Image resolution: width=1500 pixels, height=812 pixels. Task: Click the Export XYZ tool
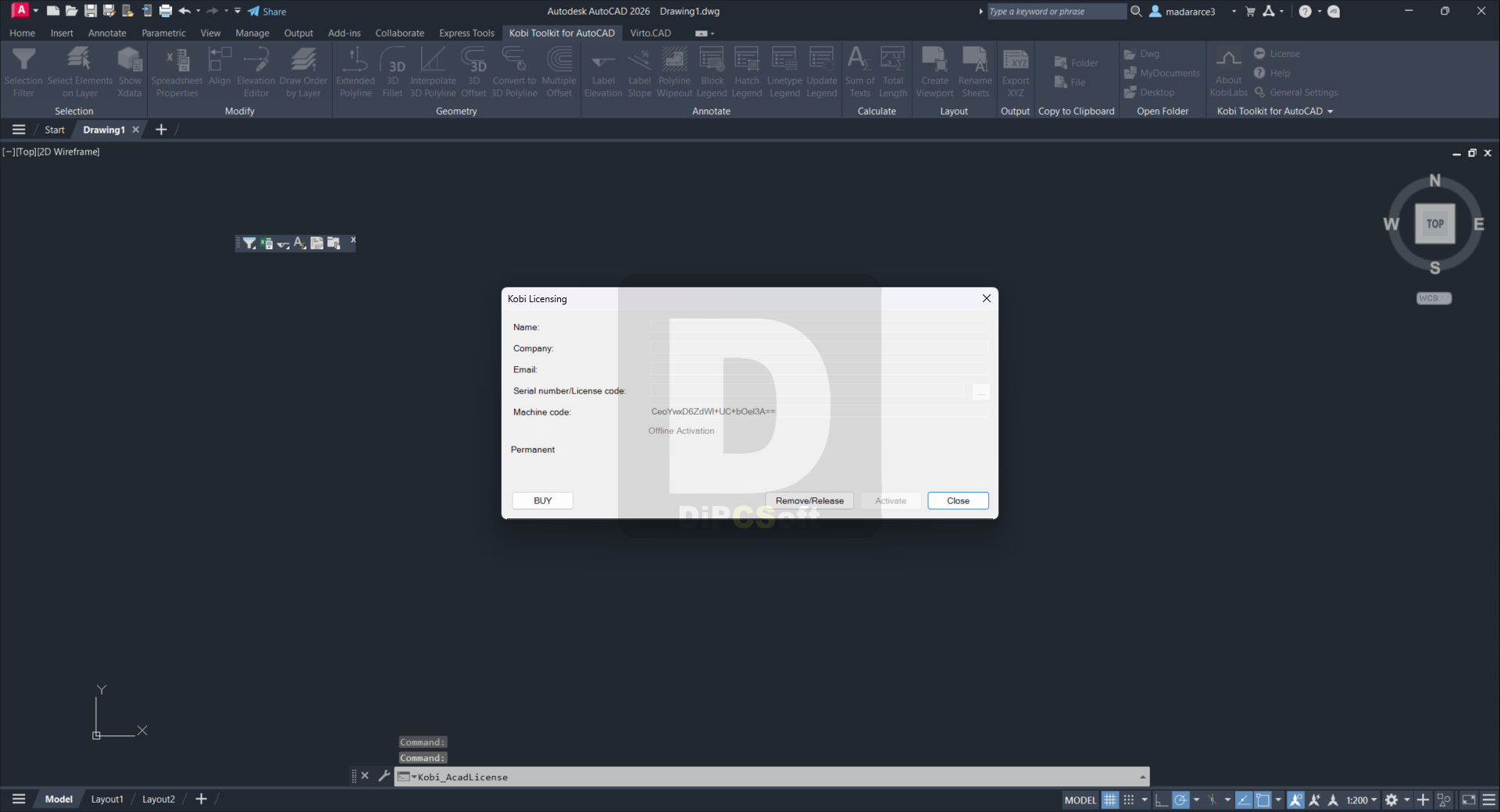coord(1016,72)
